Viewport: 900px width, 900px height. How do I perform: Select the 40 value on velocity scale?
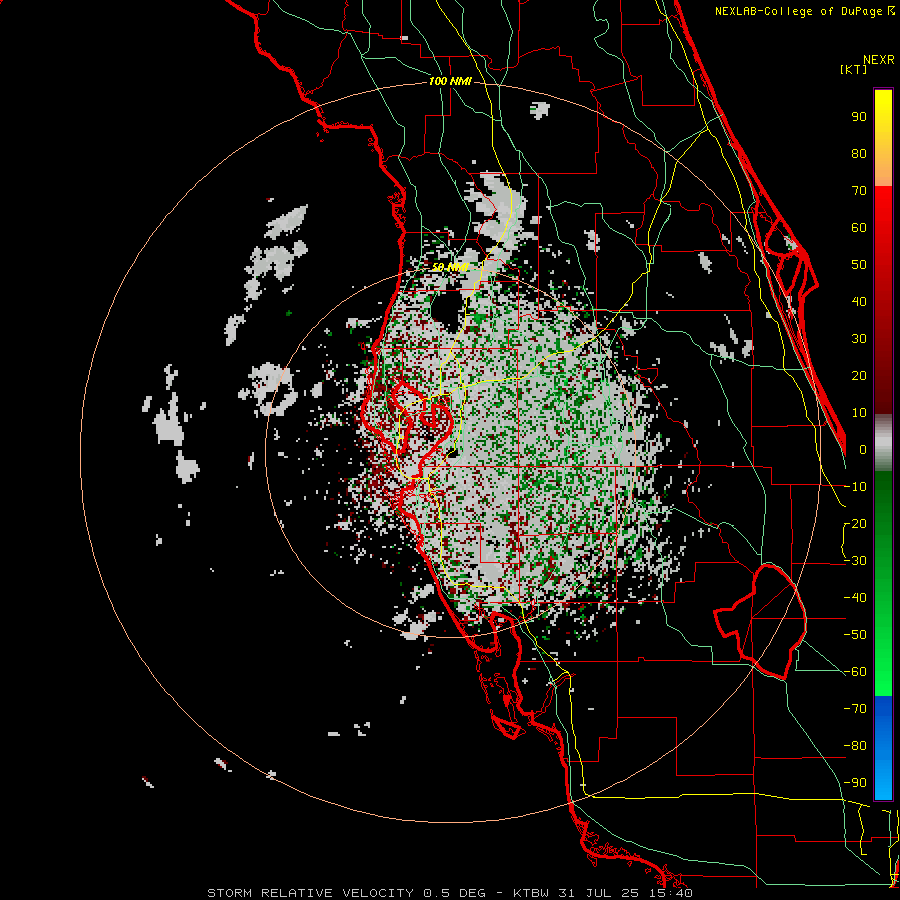(859, 301)
